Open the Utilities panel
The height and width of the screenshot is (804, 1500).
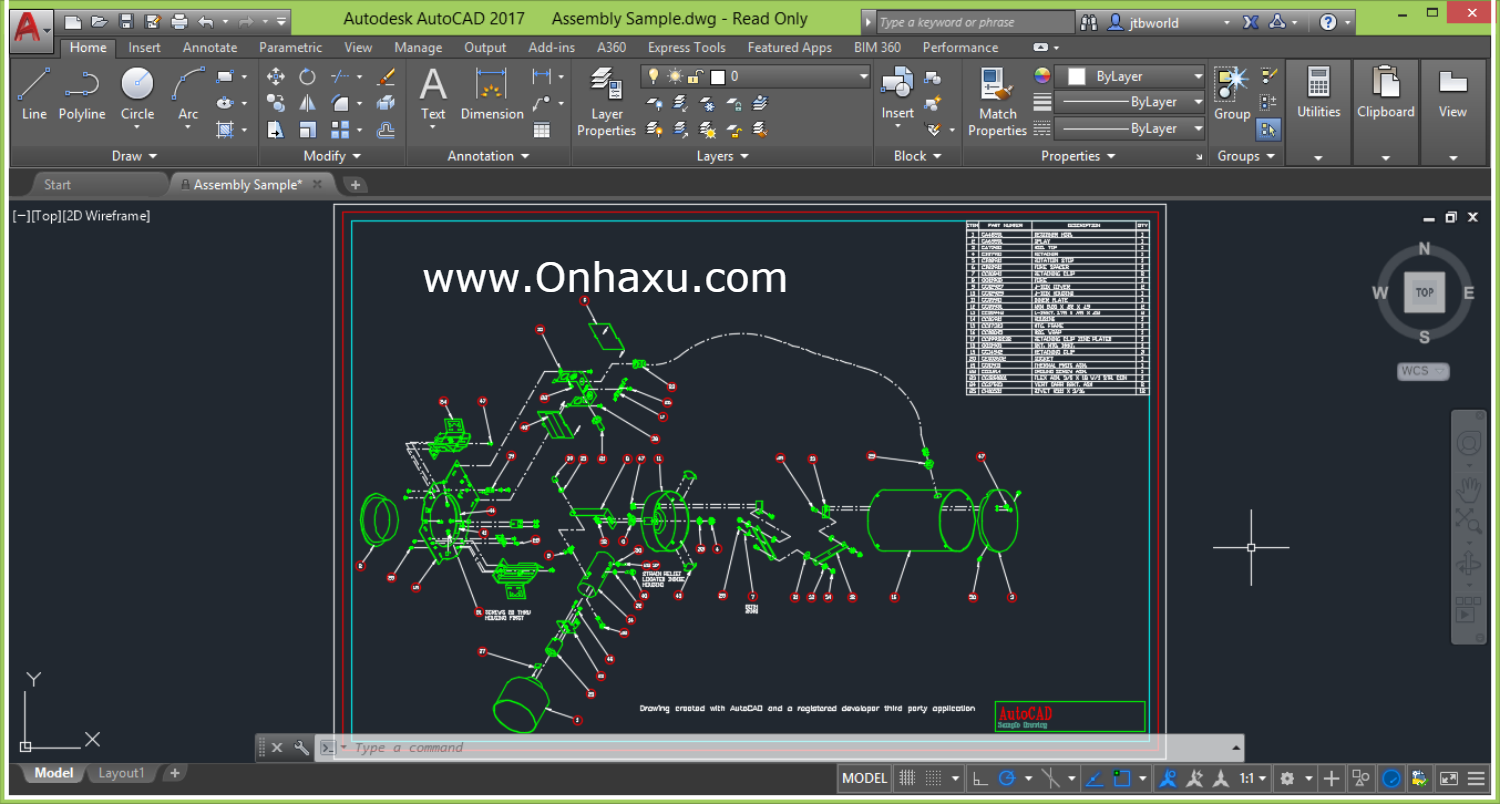(1318, 112)
